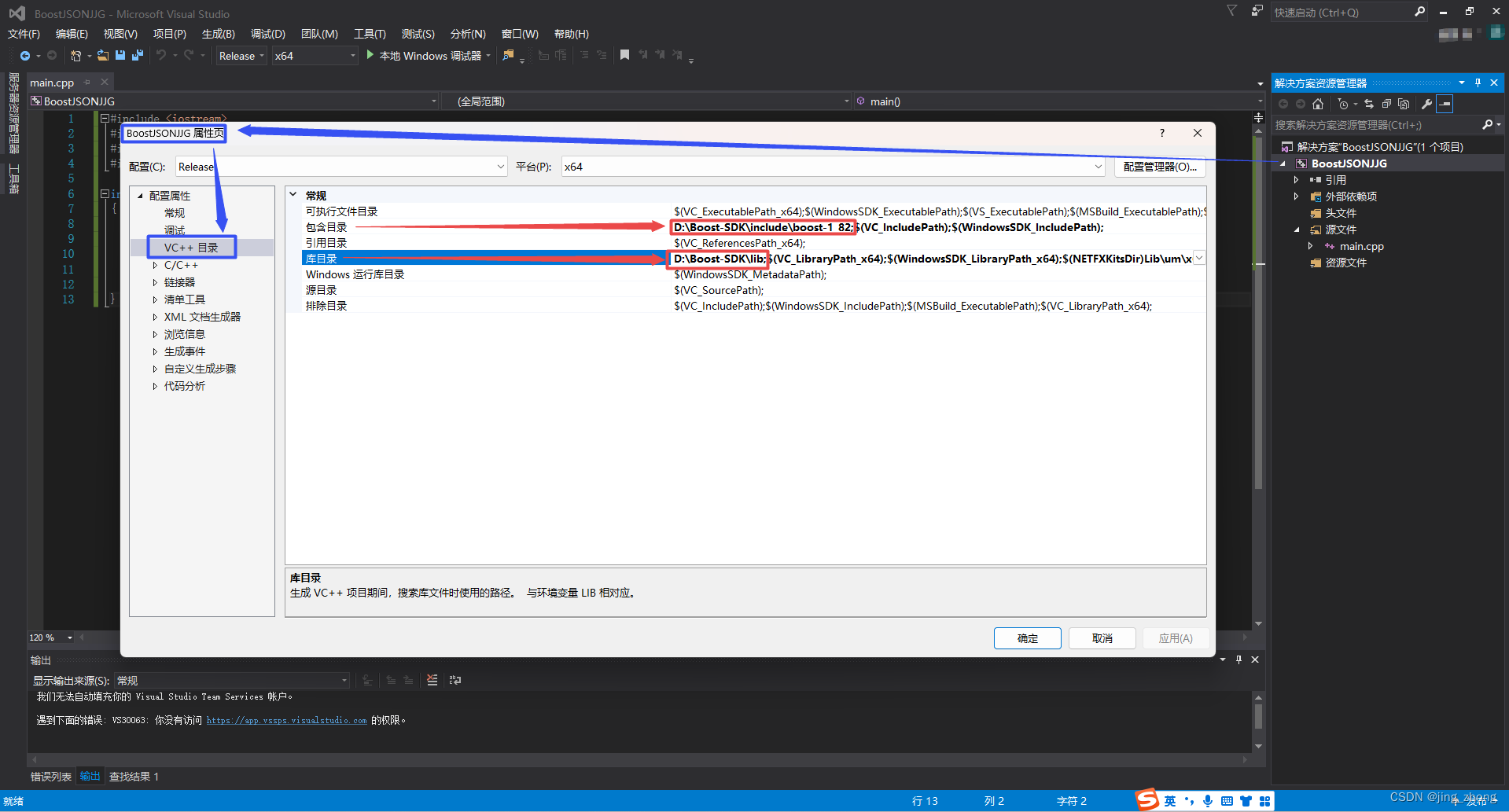Open the 调试(D) menu
The height and width of the screenshot is (812, 1509).
pos(267,34)
